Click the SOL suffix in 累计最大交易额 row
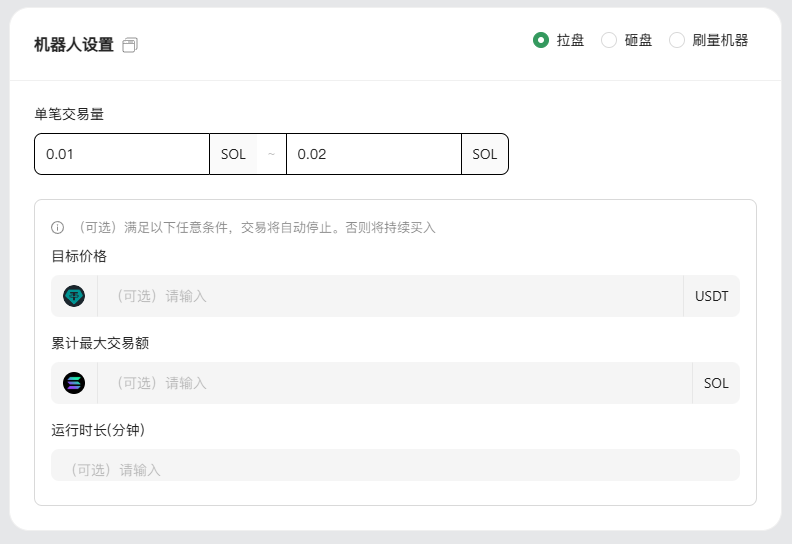The image size is (792, 544). (716, 383)
